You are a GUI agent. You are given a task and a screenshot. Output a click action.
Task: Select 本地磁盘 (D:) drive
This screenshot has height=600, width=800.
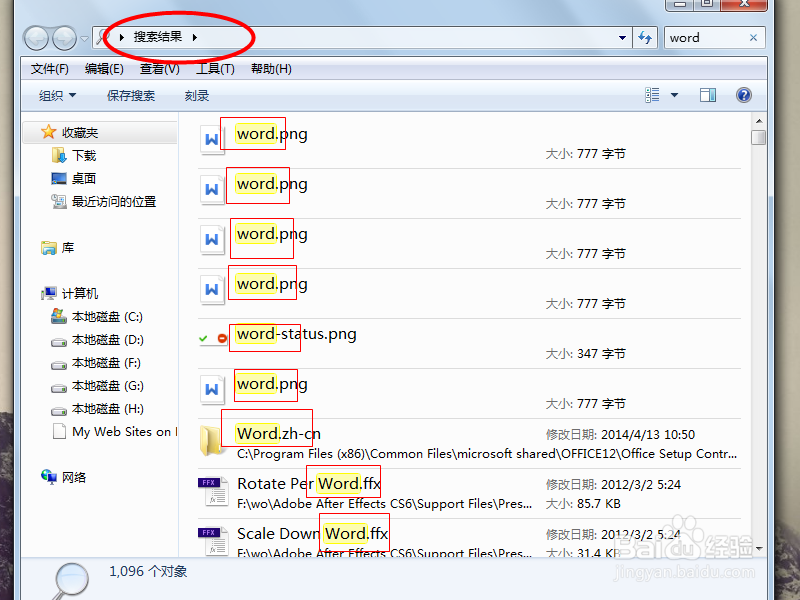108,340
